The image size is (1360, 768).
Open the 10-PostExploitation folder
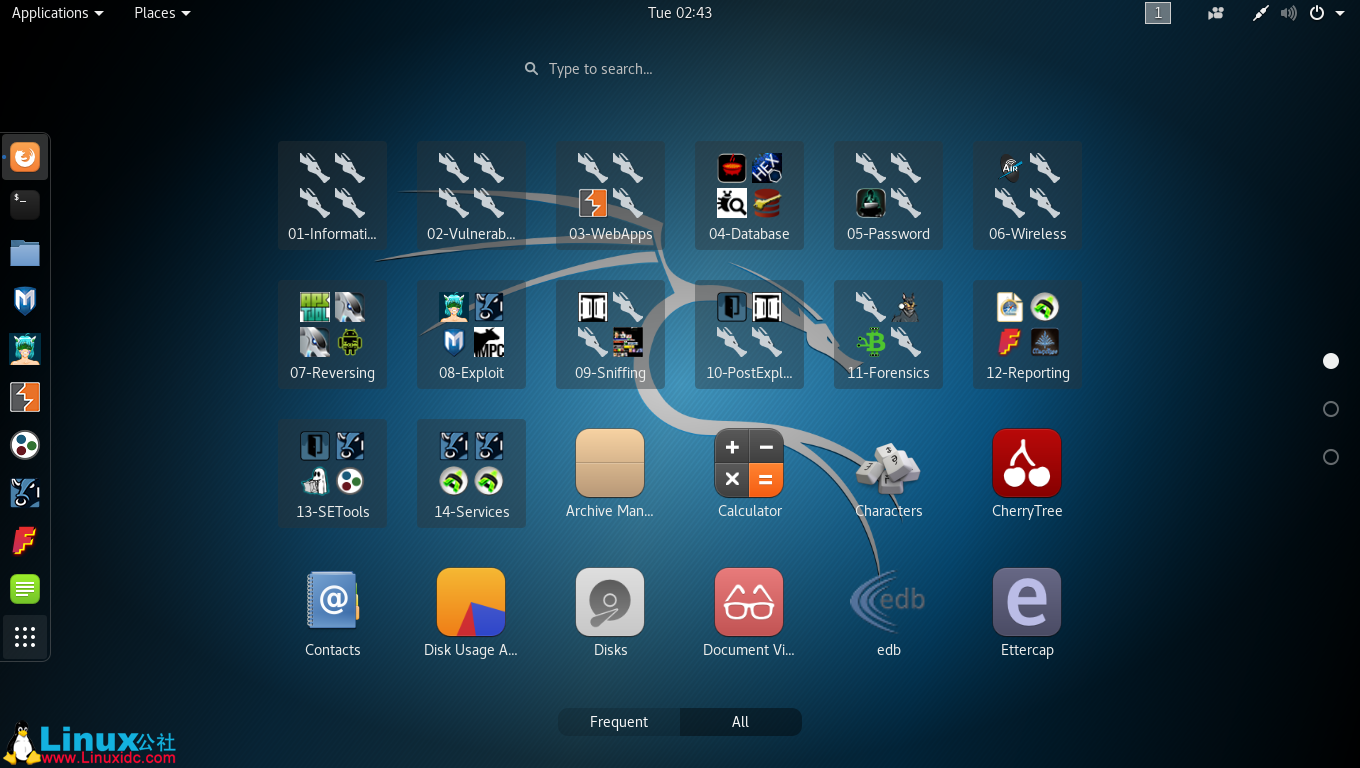click(x=749, y=334)
